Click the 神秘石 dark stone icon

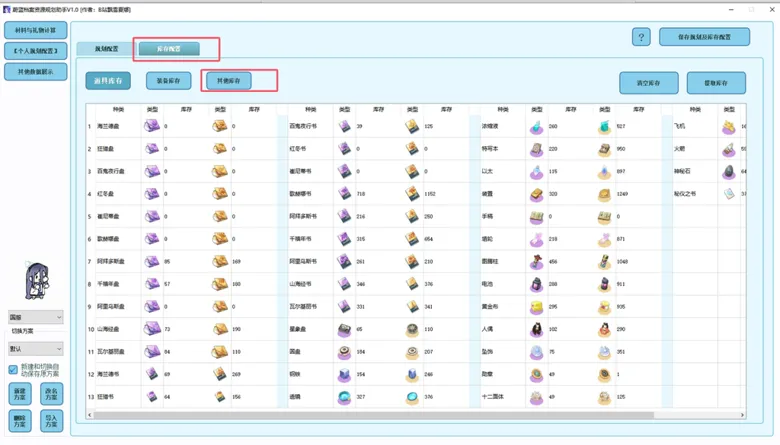[x=729, y=172]
